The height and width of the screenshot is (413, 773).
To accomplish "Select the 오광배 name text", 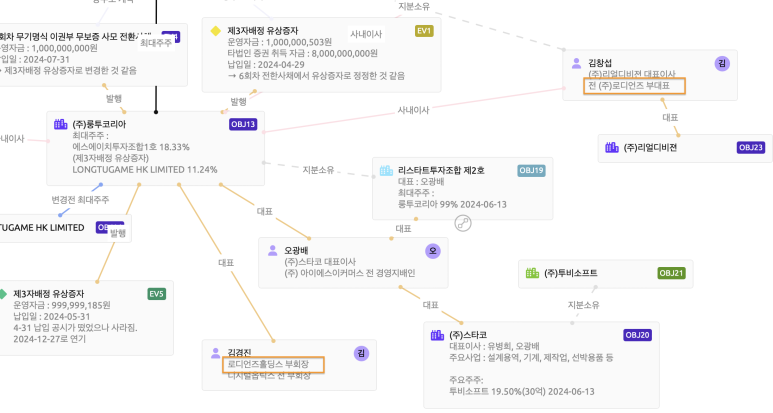I will [296, 250].
